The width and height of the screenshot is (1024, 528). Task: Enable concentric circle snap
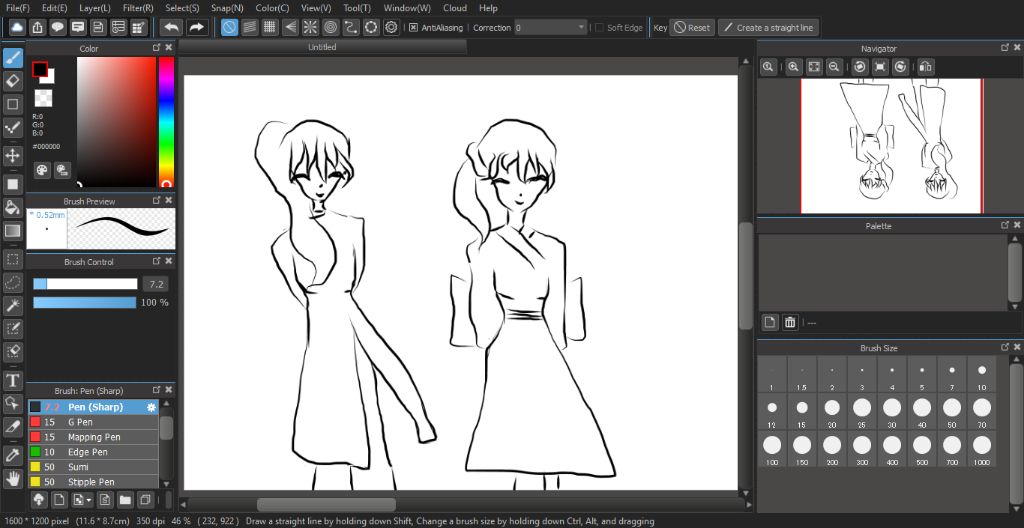coord(330,27)
